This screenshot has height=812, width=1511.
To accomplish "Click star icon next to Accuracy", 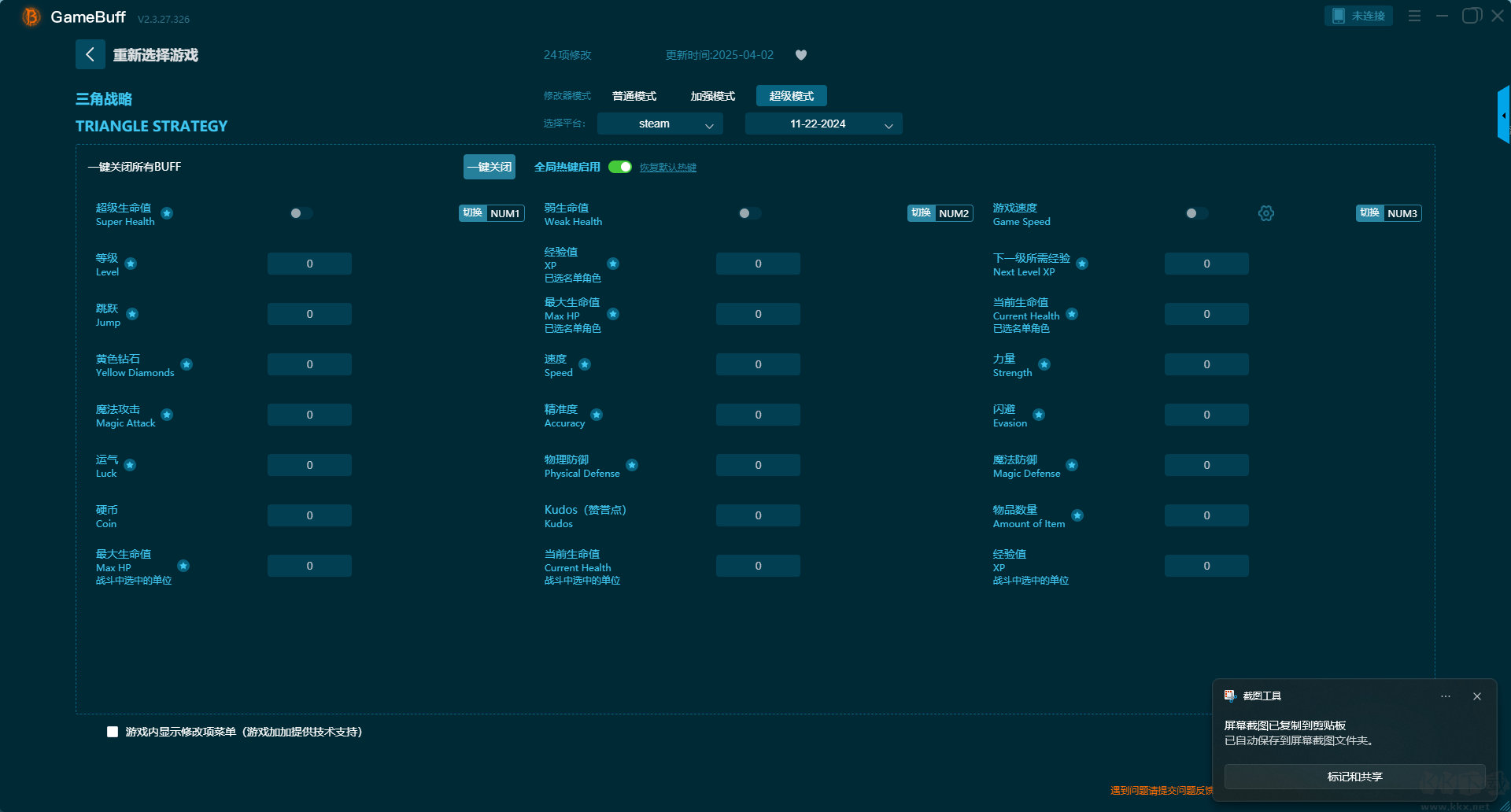I will coord(597,415).
